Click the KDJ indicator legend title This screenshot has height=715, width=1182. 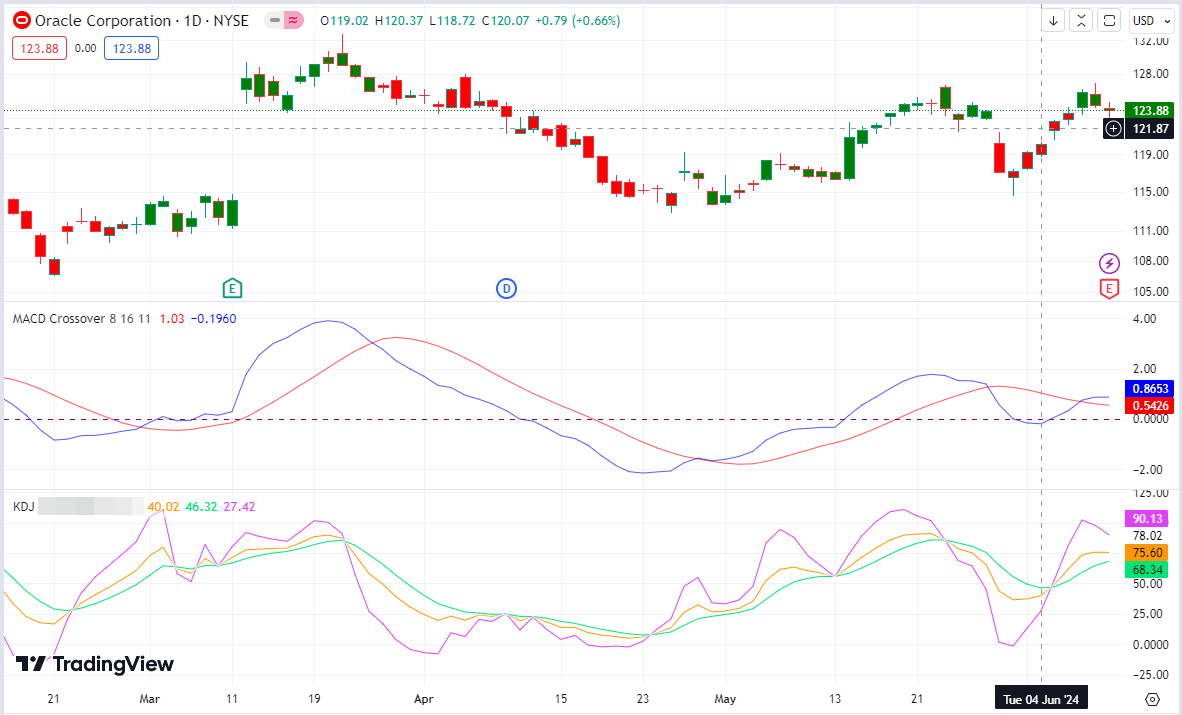23,507
